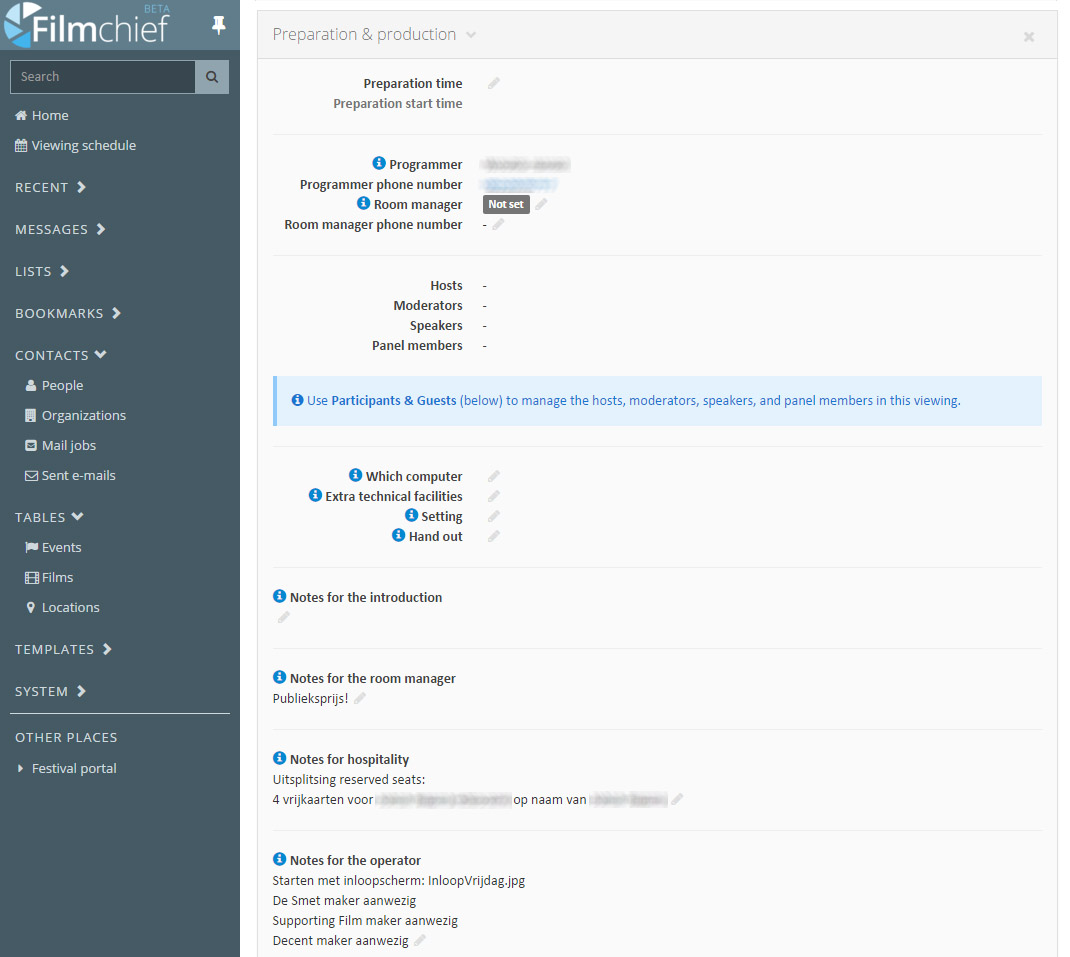Open the Viewing schedule menu item
Image resolution: width=1070 pixels, height=957 pixels.
click(83, 146)
